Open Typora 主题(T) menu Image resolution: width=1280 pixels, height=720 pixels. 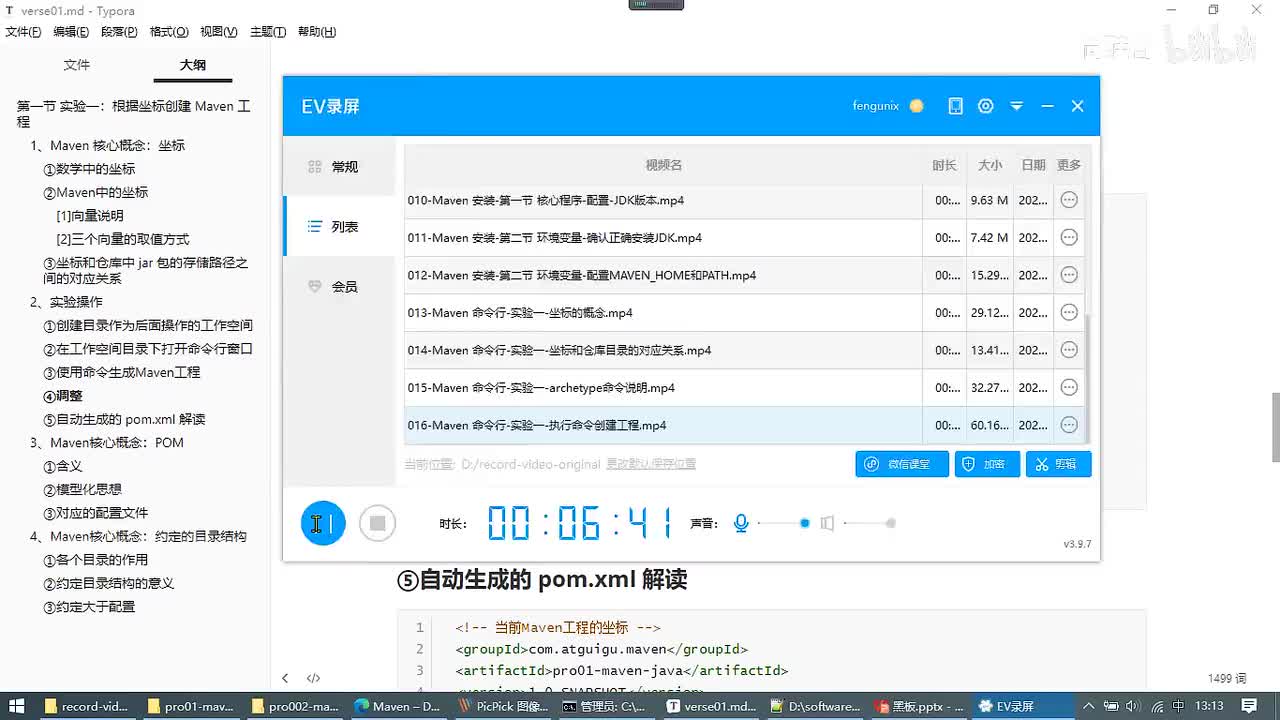pos(268,32)
